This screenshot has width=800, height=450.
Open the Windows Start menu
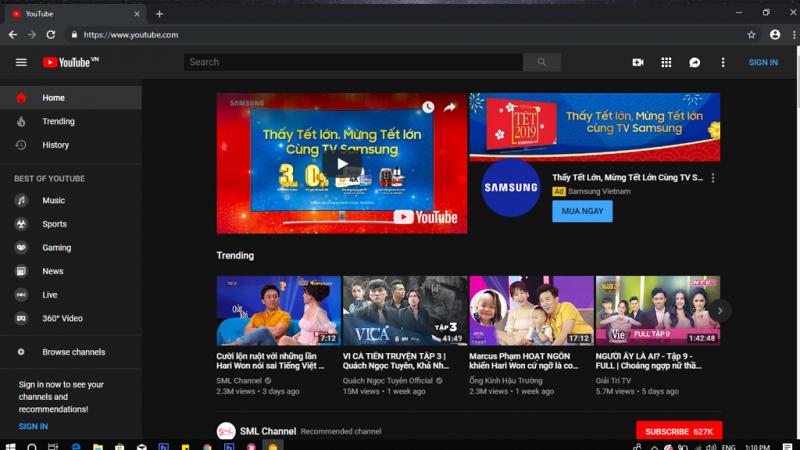pyautogui.click(x=10, y=446)
